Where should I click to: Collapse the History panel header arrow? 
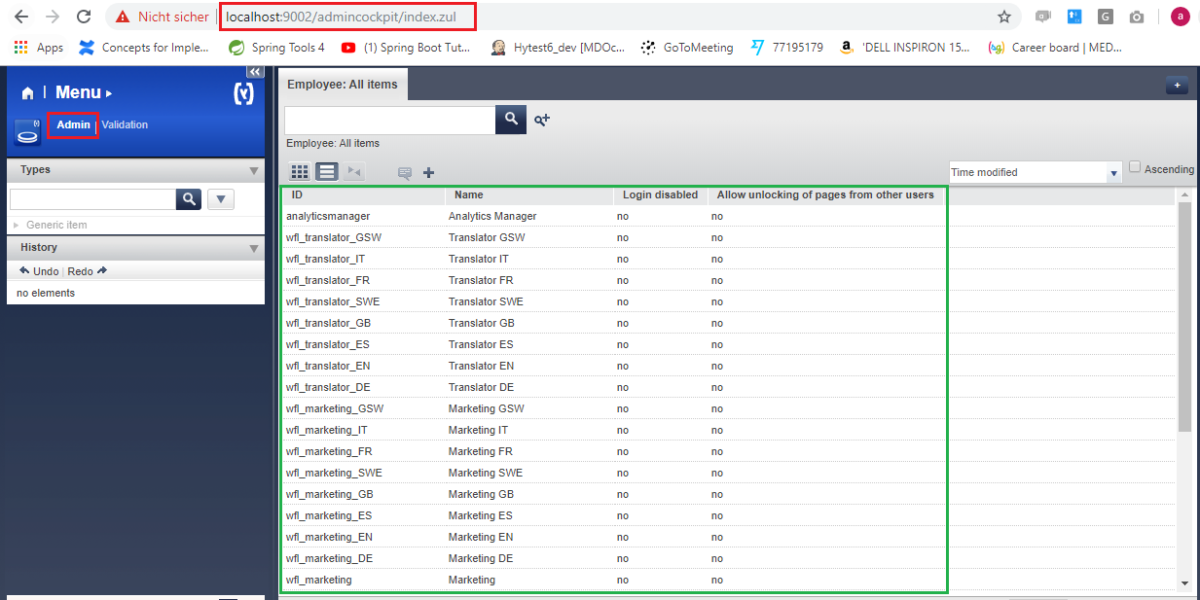coord(254,248)
